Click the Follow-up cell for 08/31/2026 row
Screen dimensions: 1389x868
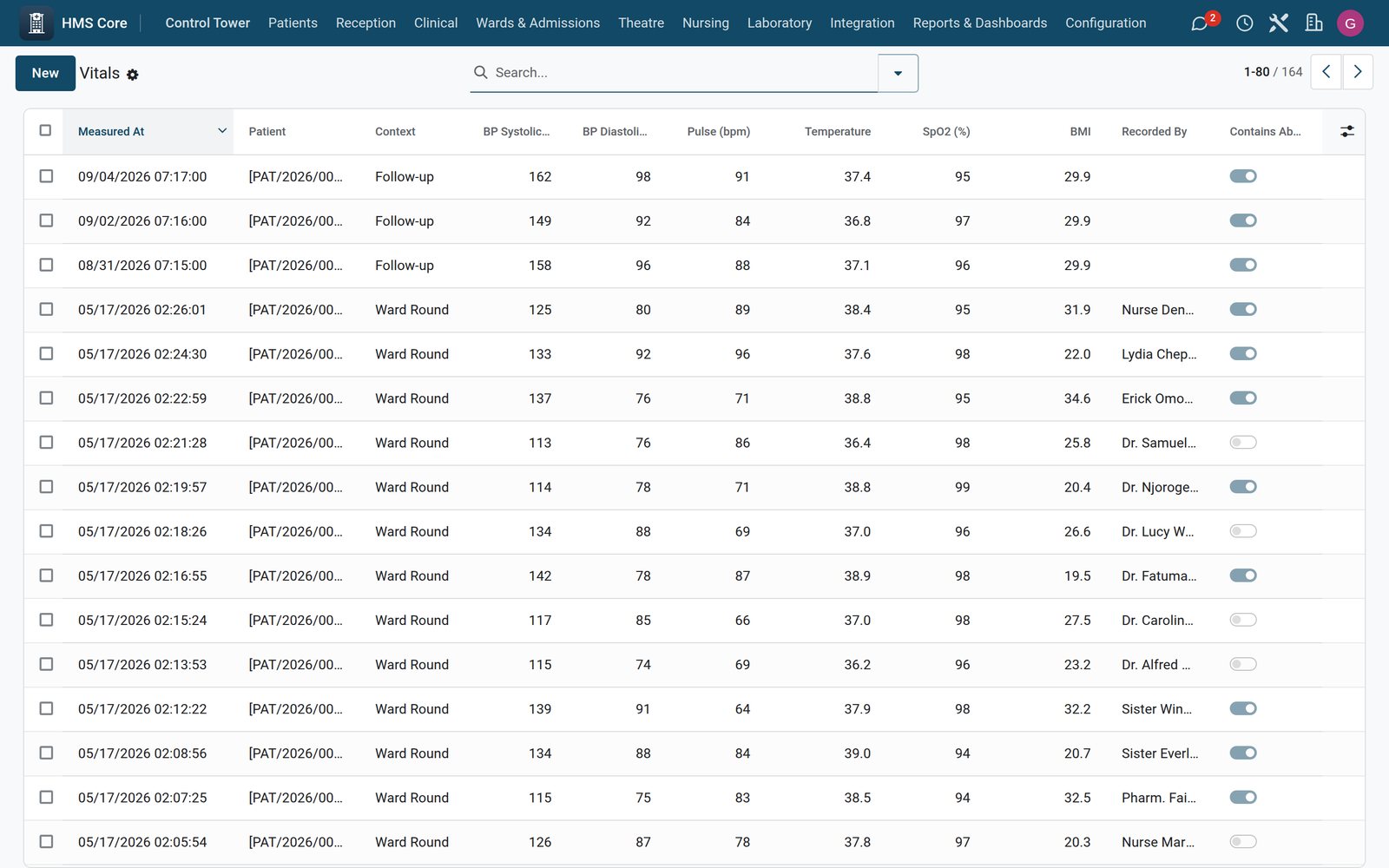(405, 266)
